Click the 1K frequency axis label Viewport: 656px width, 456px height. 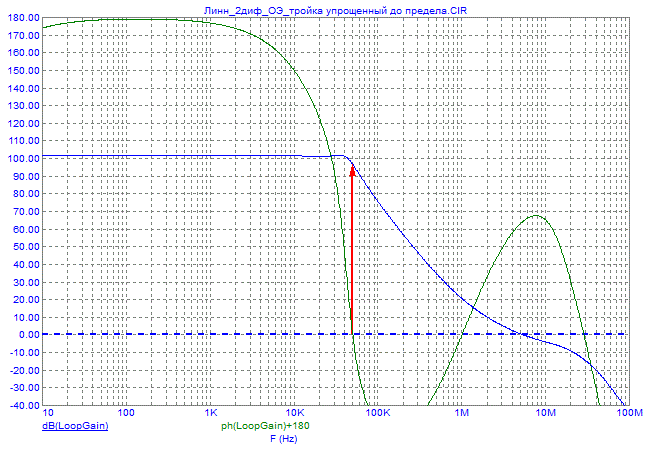click(211, 413)
